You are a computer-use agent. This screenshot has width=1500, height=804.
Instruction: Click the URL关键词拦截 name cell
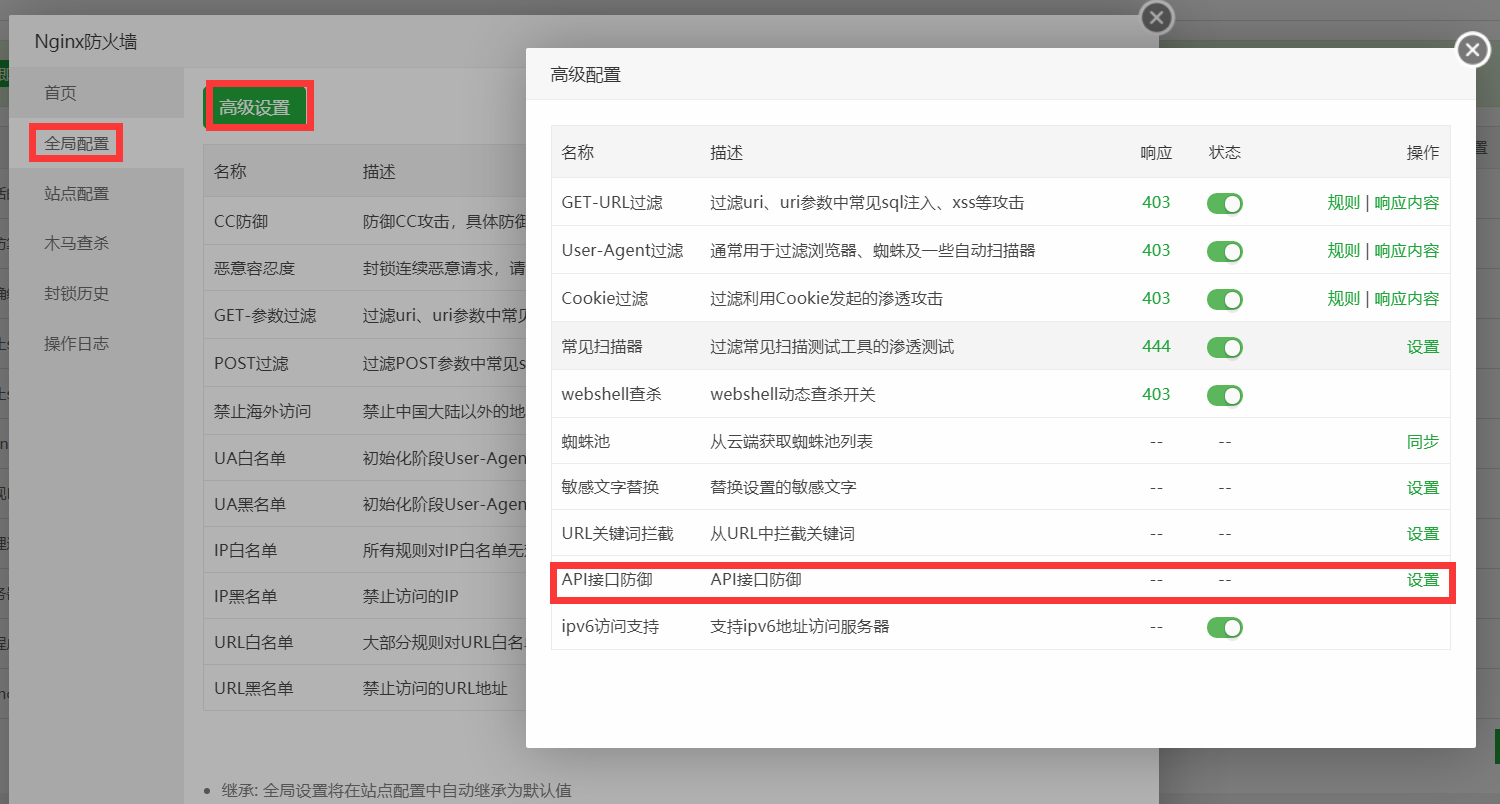point(618,533)
